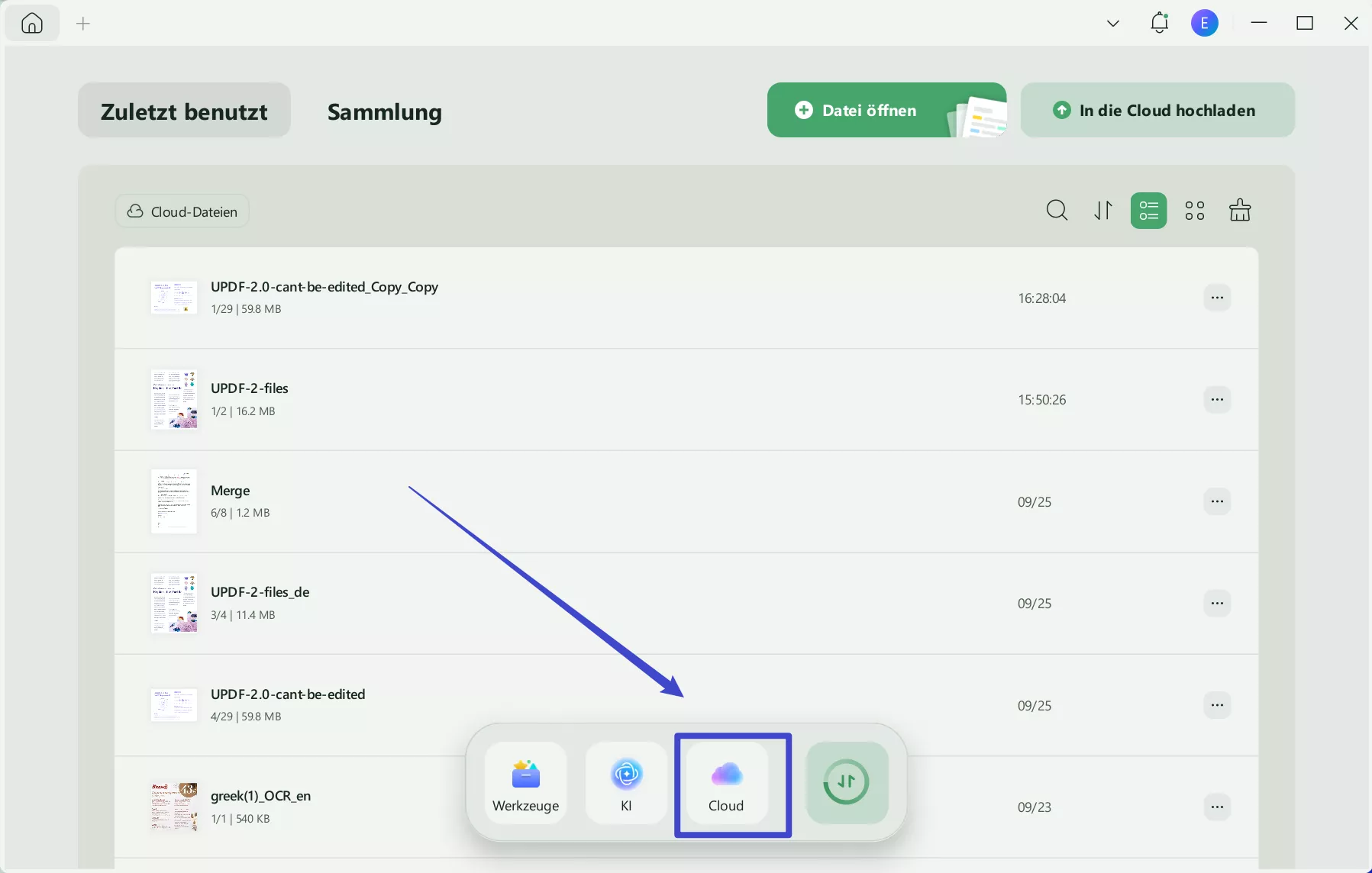Screen dimensions: 1372x873
Task: Close the UPDF window
Action: (1351, 24)
